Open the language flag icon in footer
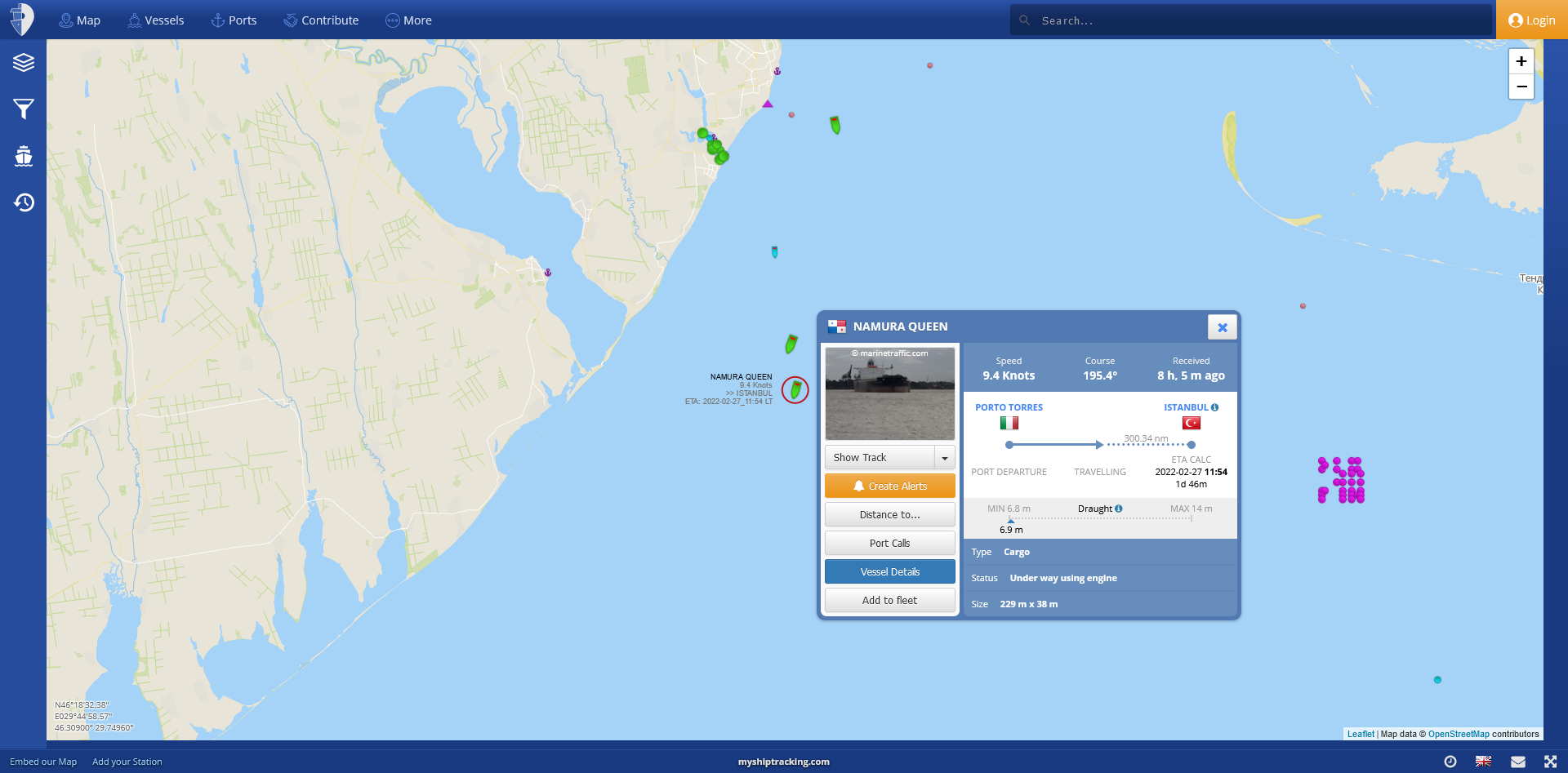The width and height of the screenshot is (1568, 773). point(1483,762)
